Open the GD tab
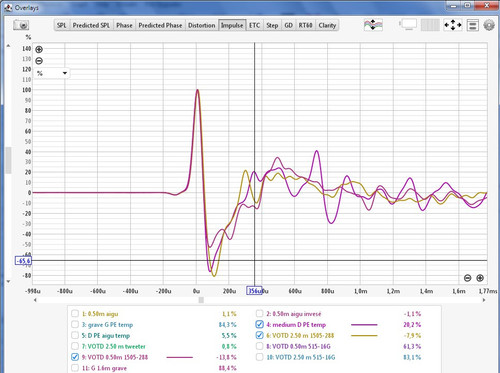 [289, 25]
